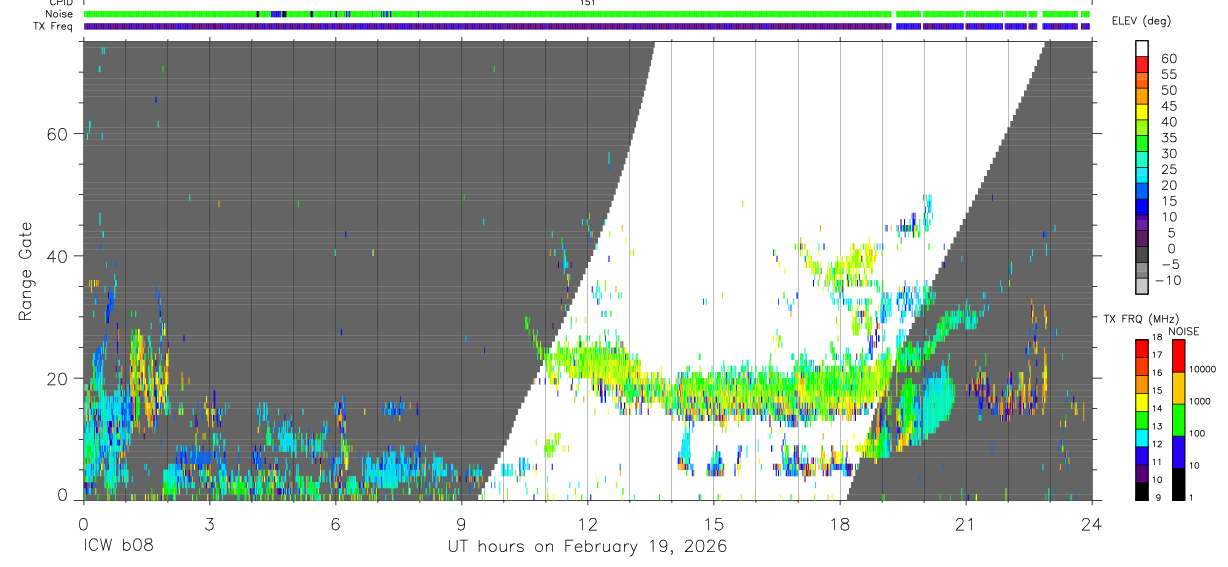Pick the light gray bottom swatch on ELEV colorbar
The image size is (1228, 567).
(x=1142, y=286)
